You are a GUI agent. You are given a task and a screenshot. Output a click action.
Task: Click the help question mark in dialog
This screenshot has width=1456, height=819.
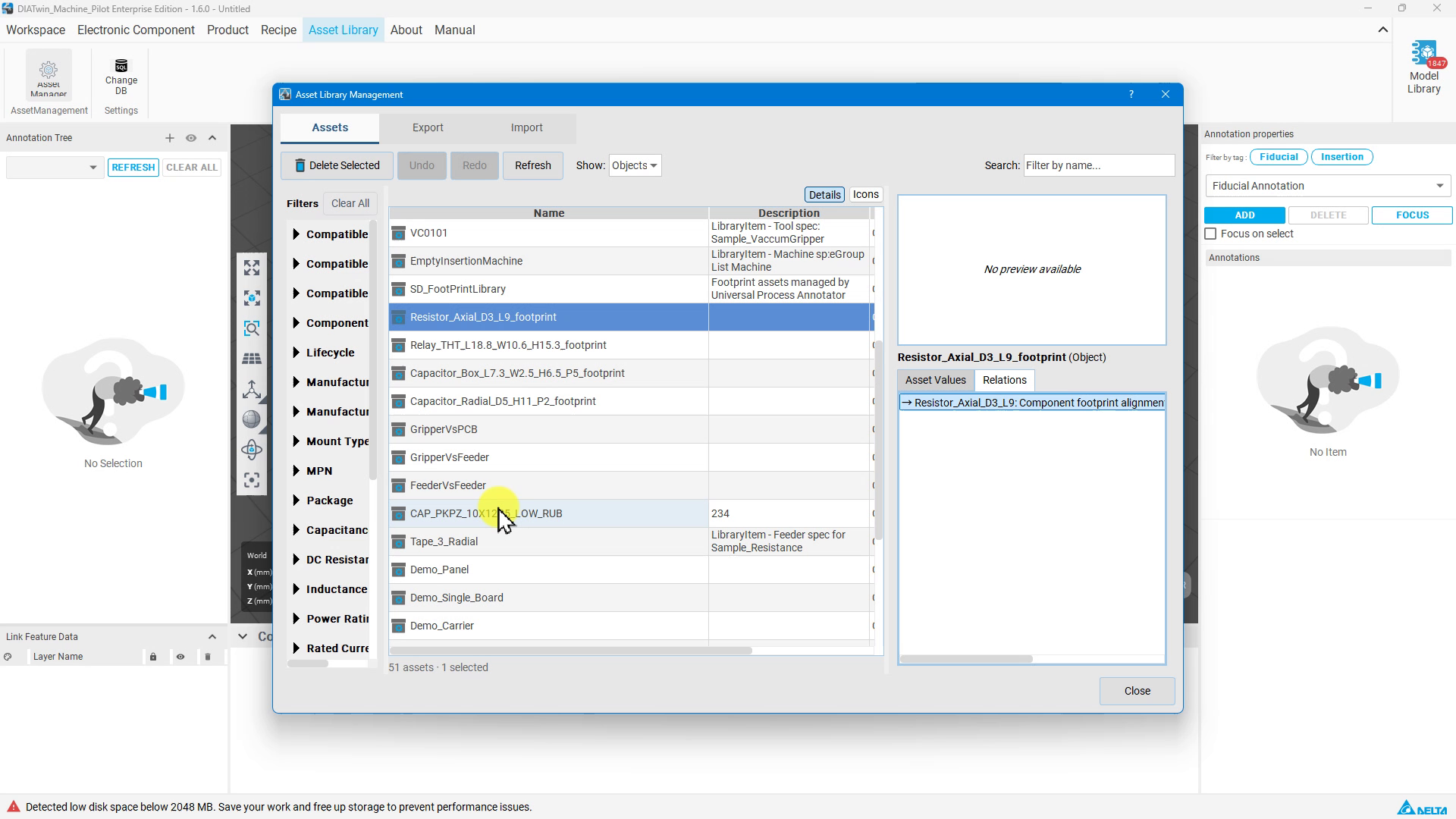click(1131, 95)
